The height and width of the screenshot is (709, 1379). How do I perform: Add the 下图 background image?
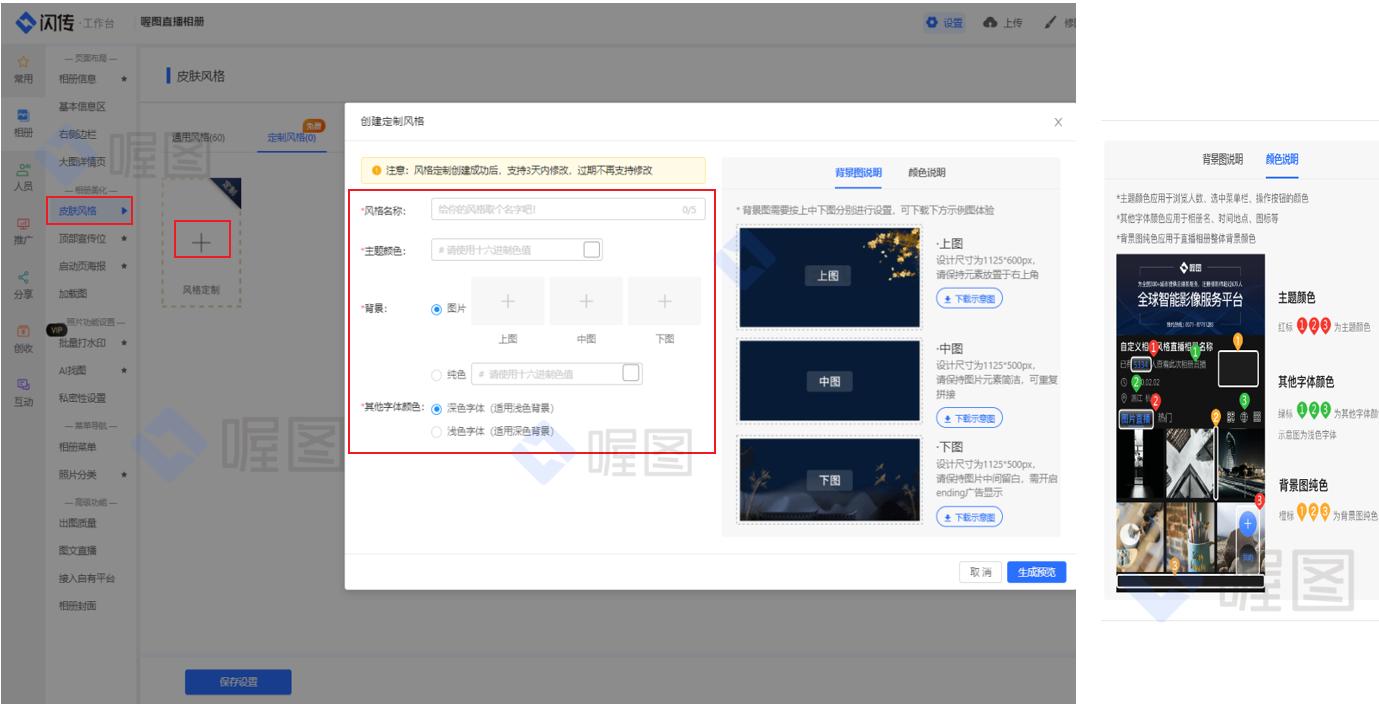pyautogui.click(x=665, y=301)
